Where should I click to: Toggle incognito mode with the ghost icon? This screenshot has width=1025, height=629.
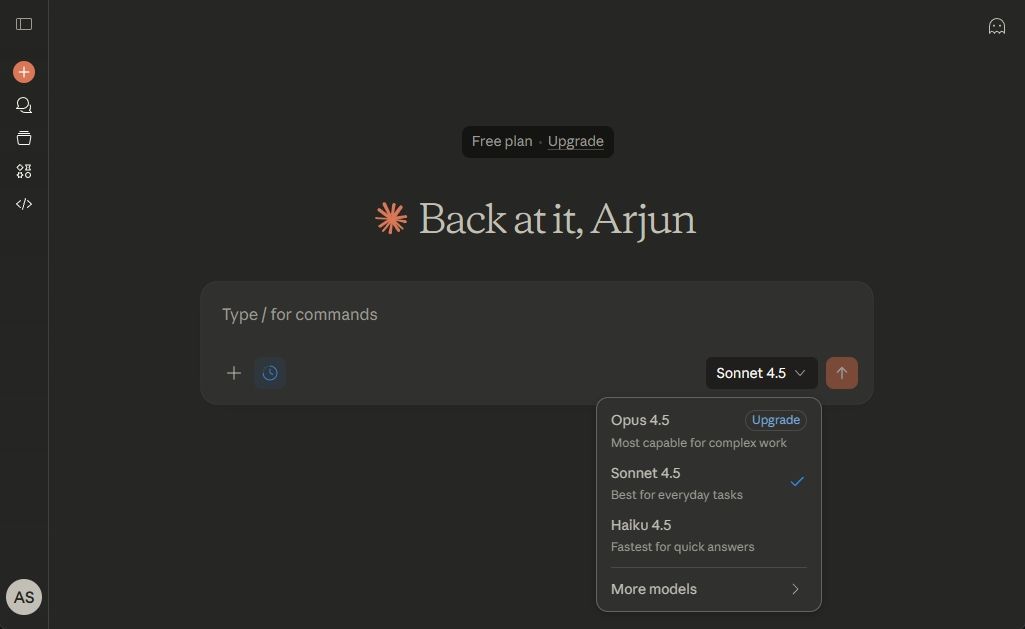(997, 25)
